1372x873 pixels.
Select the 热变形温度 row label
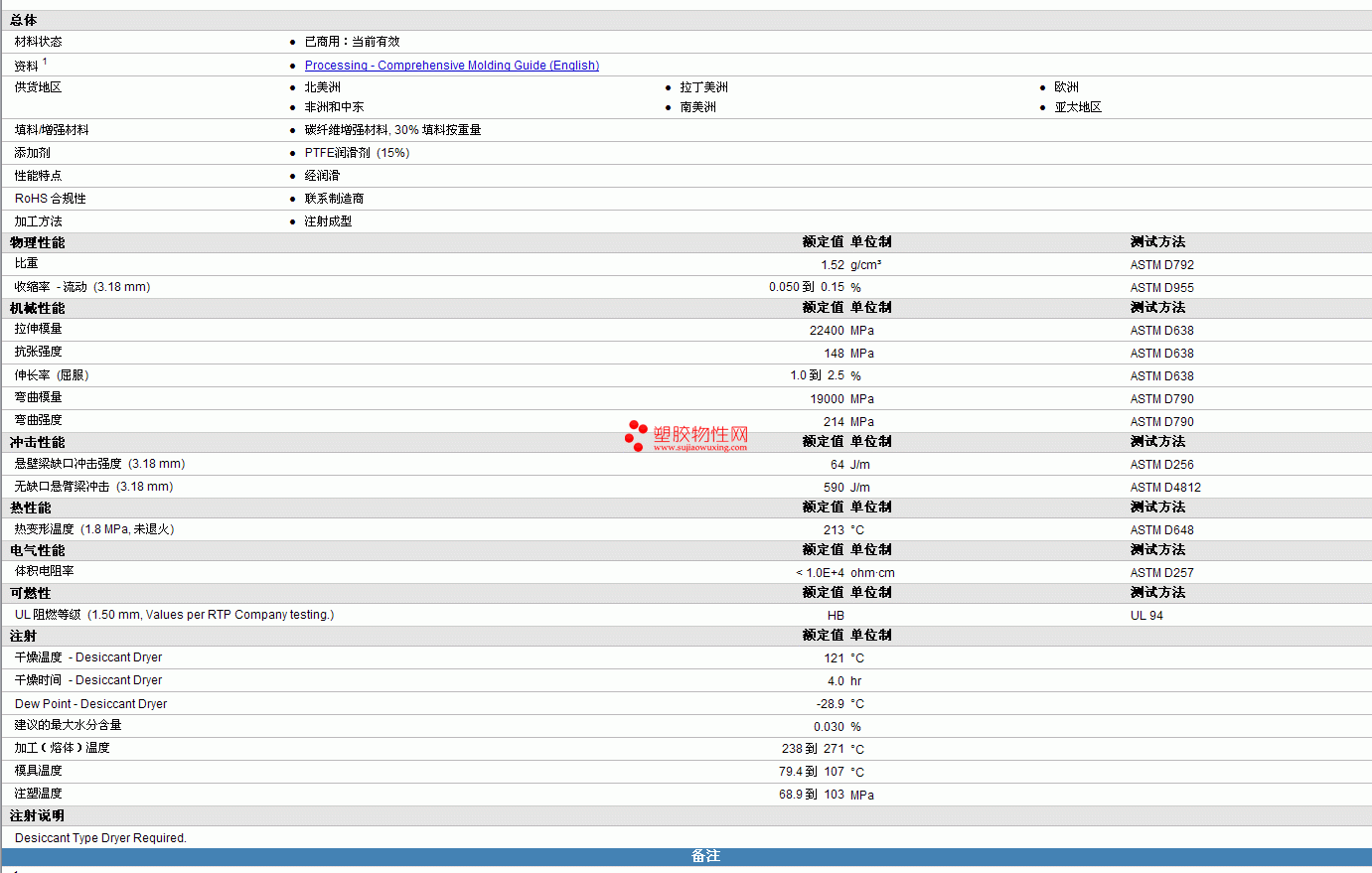[x=94, y=529]
